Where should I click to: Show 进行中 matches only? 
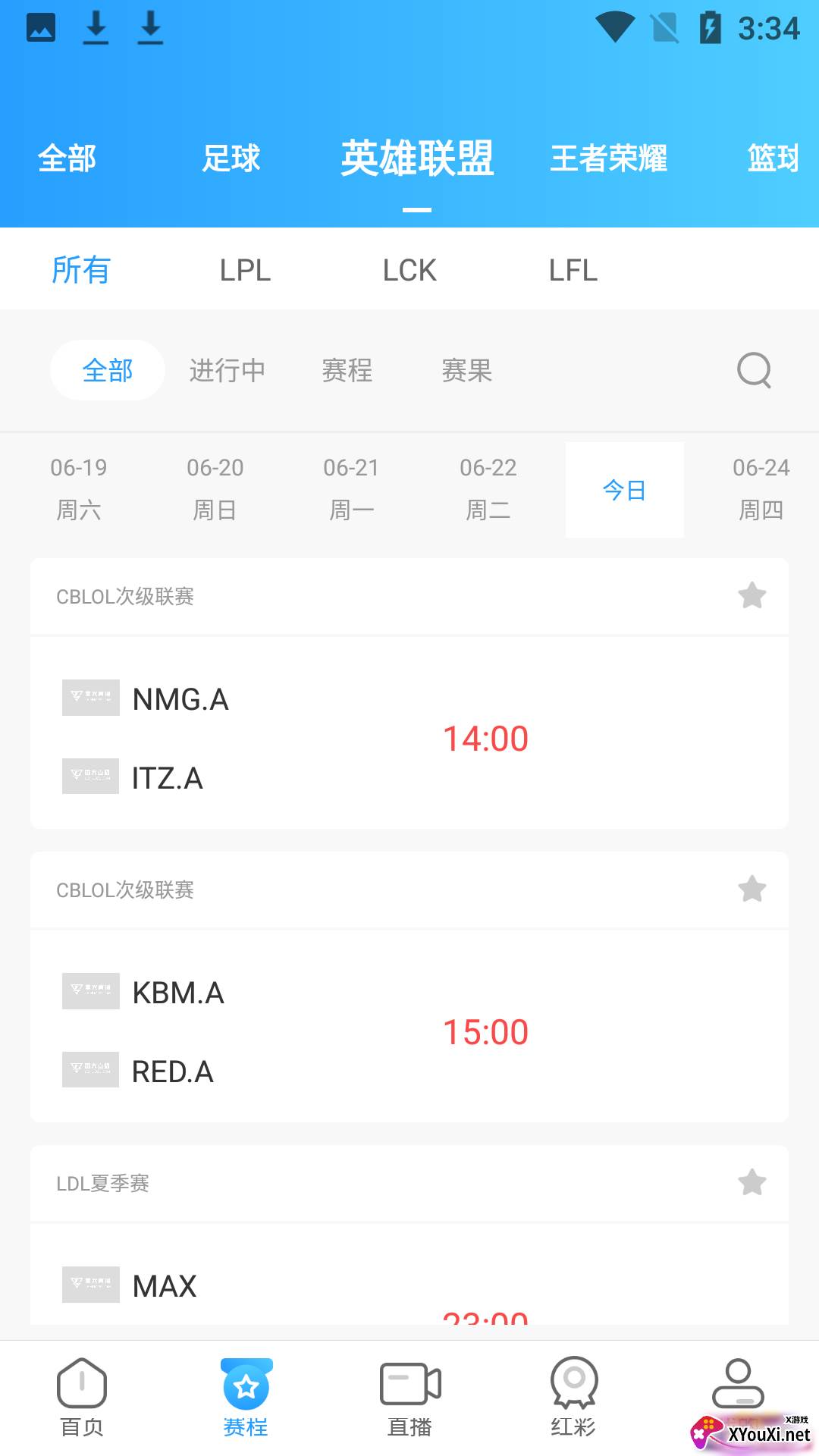pyautogui.click(x=227, y=371)
